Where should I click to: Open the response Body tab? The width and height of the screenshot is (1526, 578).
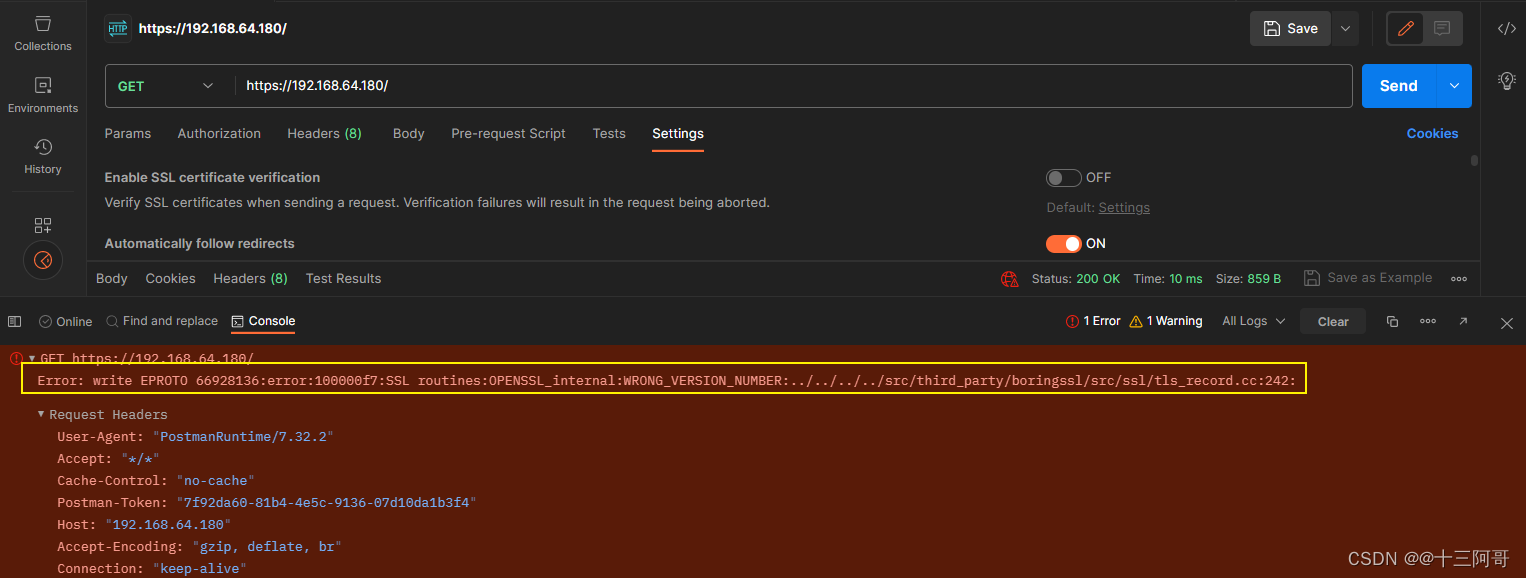pos(112,279)
